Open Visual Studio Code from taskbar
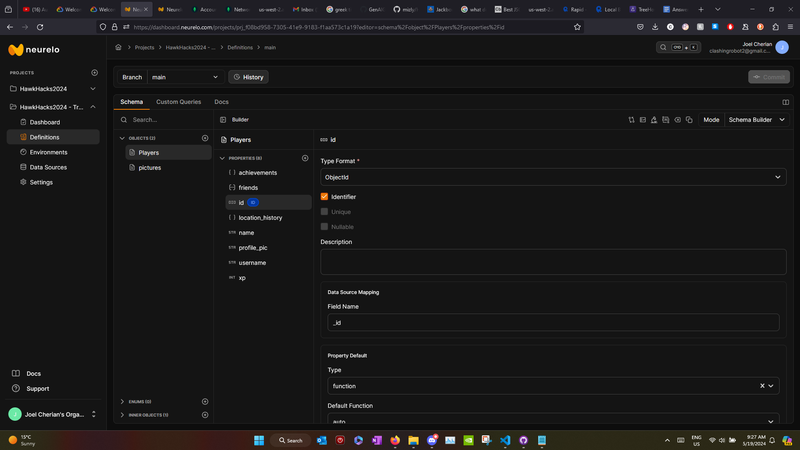The image size is (800, 450). (x=505, y=440)
